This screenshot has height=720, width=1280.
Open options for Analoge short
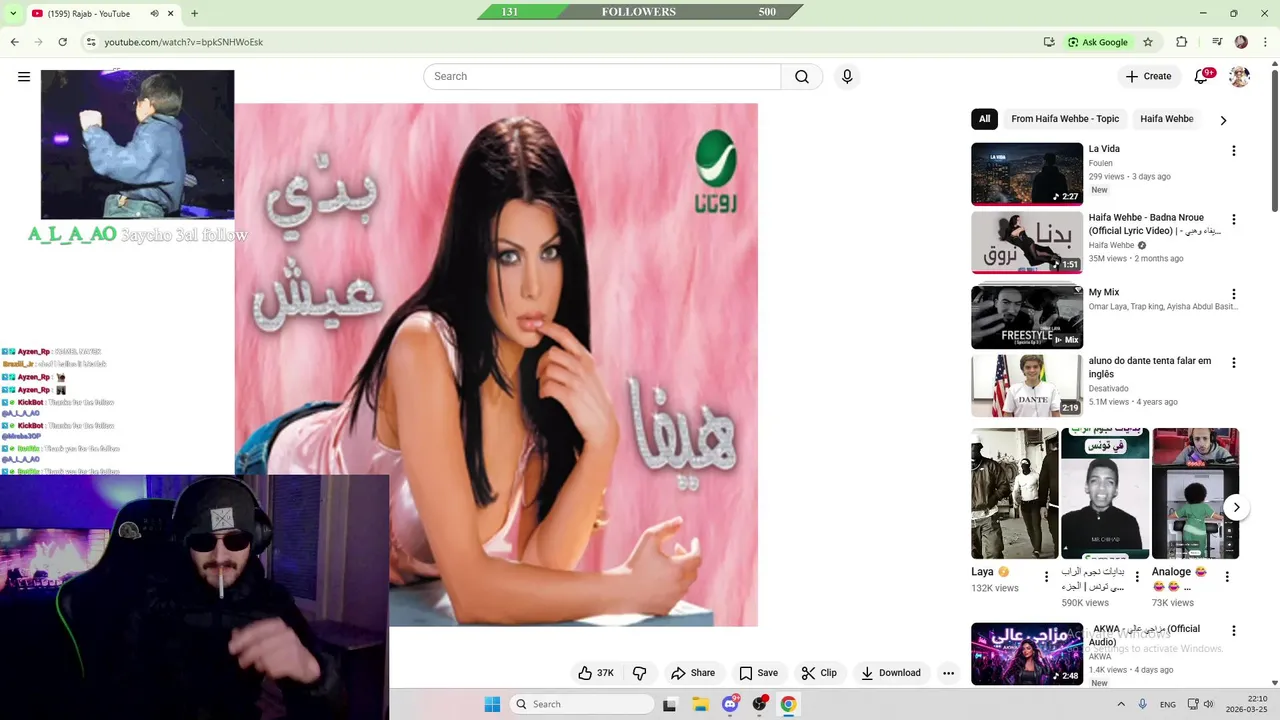pyautogui.click(x=1227, y=577)
